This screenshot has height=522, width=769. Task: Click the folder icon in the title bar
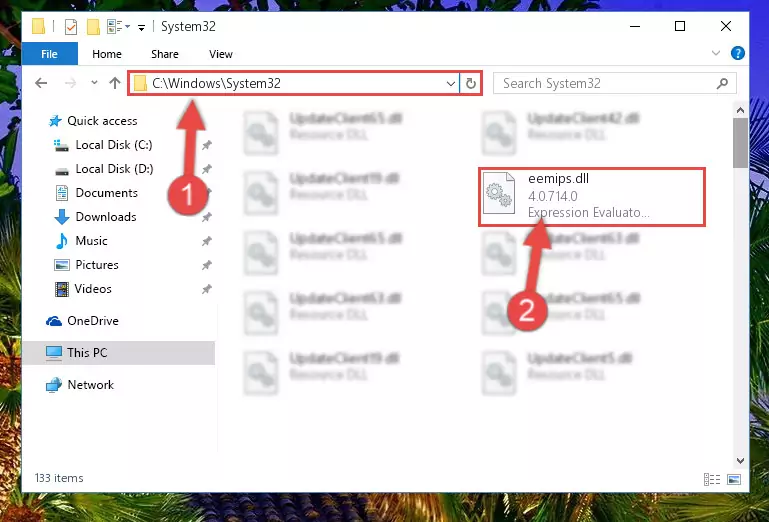[x=39, y=26]
